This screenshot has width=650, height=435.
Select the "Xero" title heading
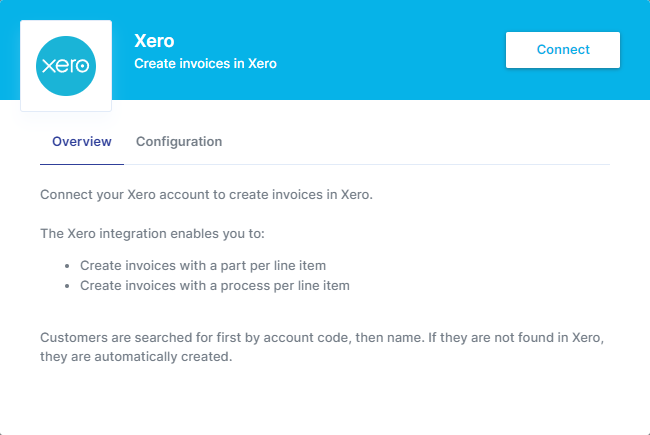pos(154,41)
